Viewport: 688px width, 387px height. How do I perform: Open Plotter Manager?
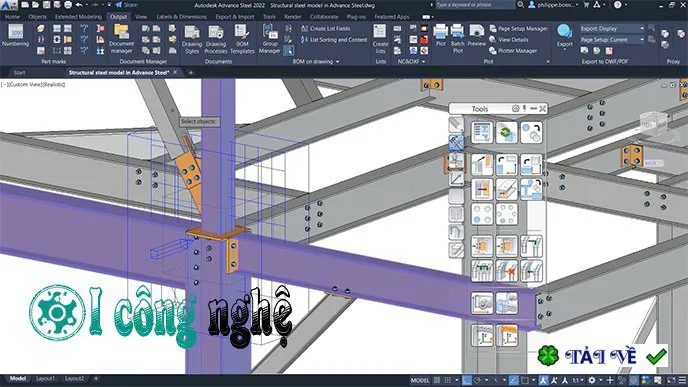coord(513,50)
